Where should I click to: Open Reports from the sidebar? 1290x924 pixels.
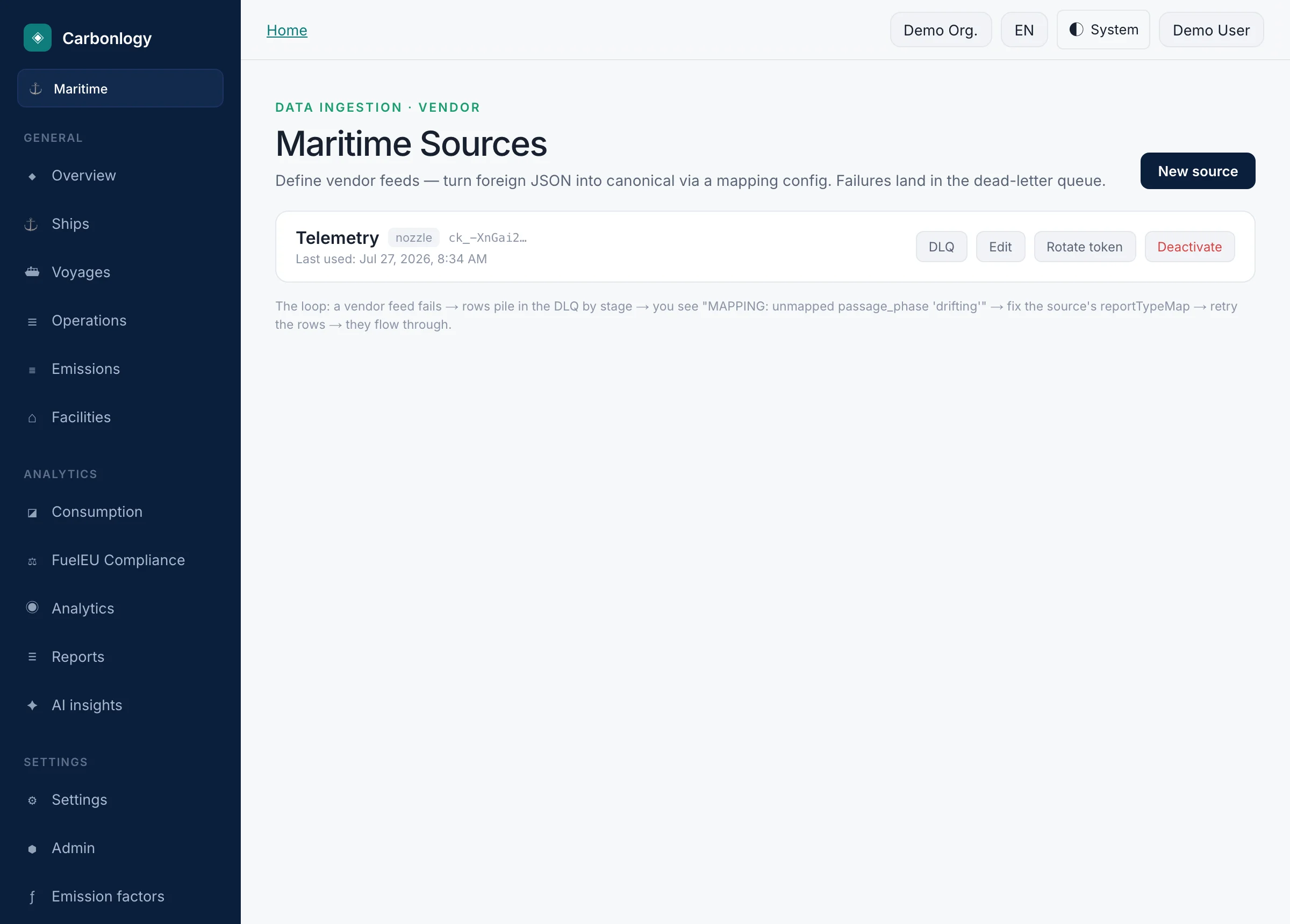[x=120, y=657]
